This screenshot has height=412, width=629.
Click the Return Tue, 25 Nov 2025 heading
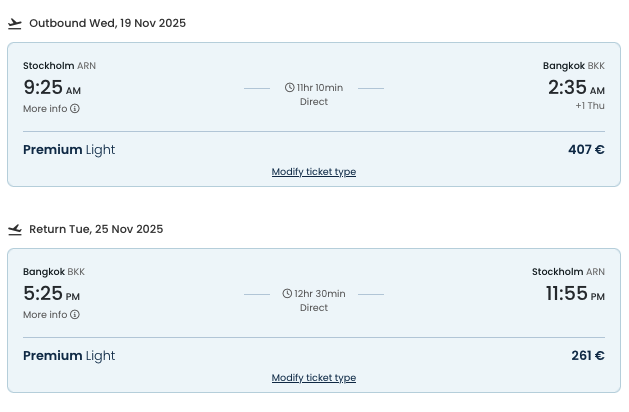coord(96,229)
